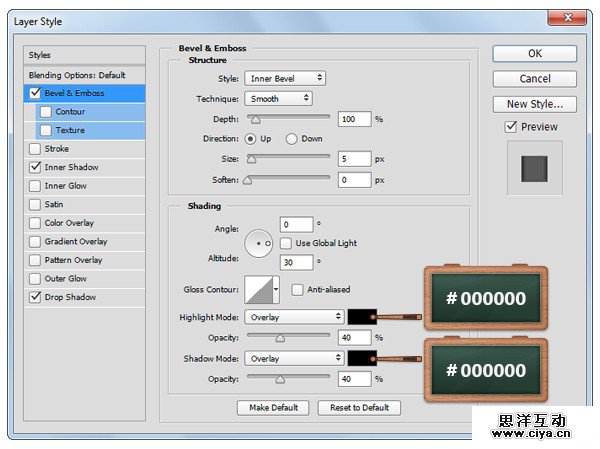Select the Down direction radio button
Image resolution: width=600 pixels, height=449 pixels.
[292, 139]
